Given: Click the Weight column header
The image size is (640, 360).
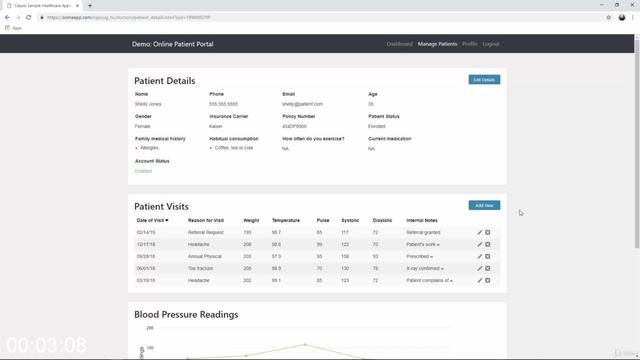Looking at the screenshot, I should tap(251, 220).
